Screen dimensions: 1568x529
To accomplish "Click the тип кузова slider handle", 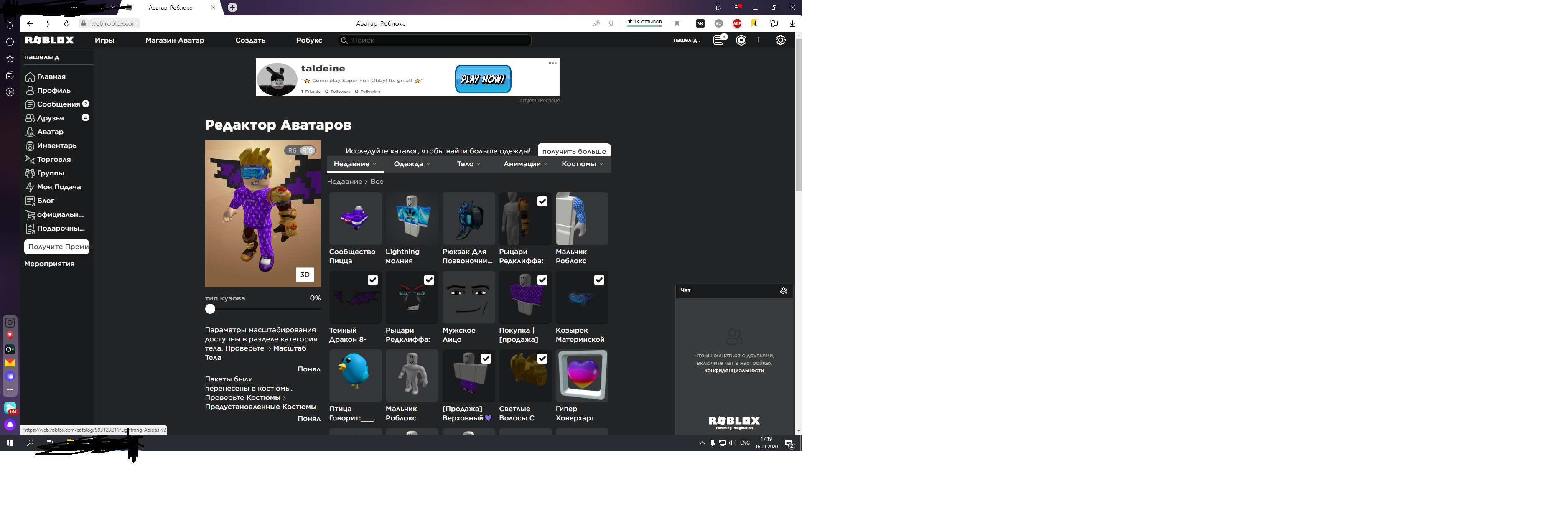I will coord(210,309).
